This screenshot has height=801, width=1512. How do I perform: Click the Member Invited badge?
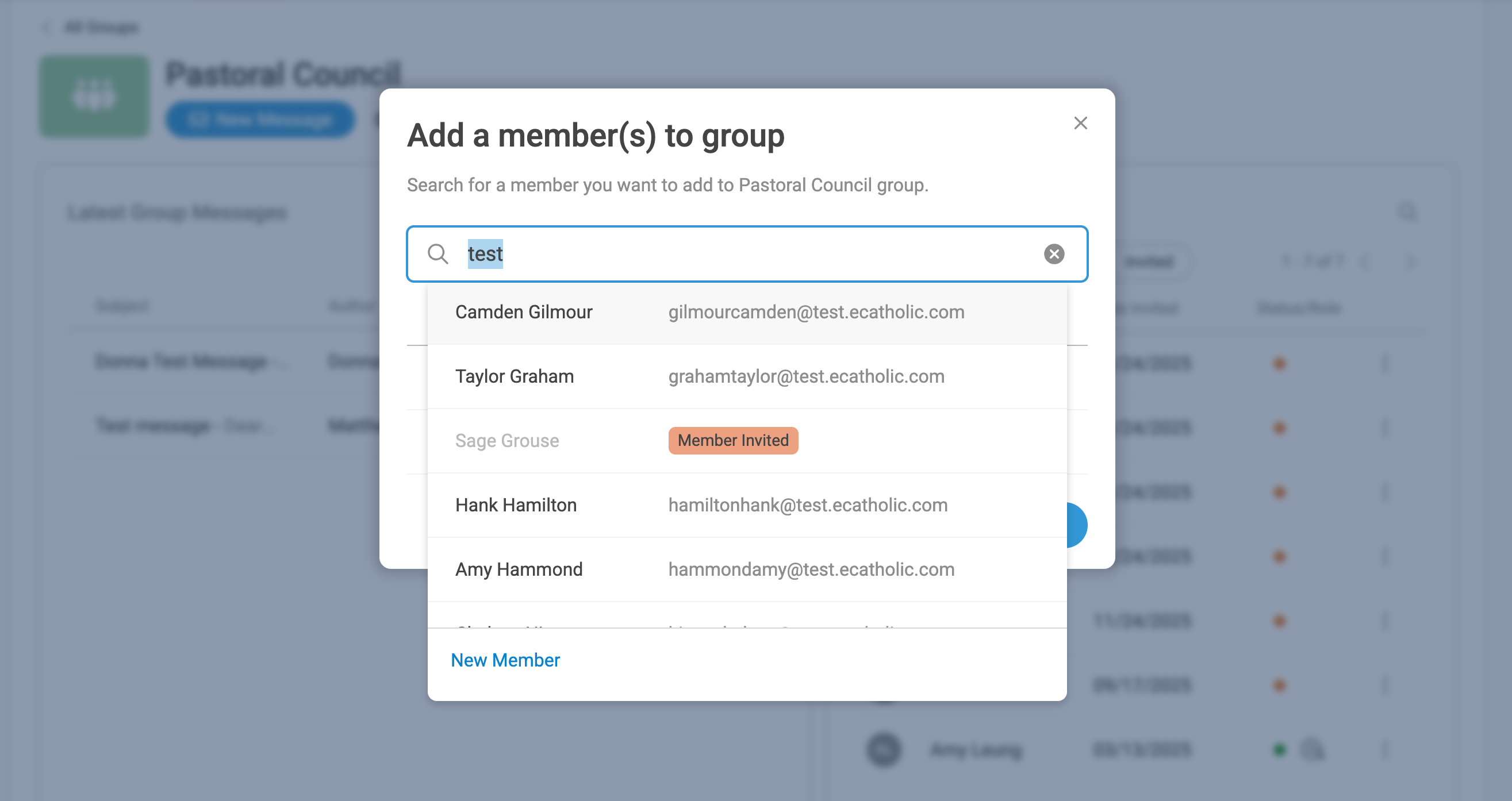(732, 441)
